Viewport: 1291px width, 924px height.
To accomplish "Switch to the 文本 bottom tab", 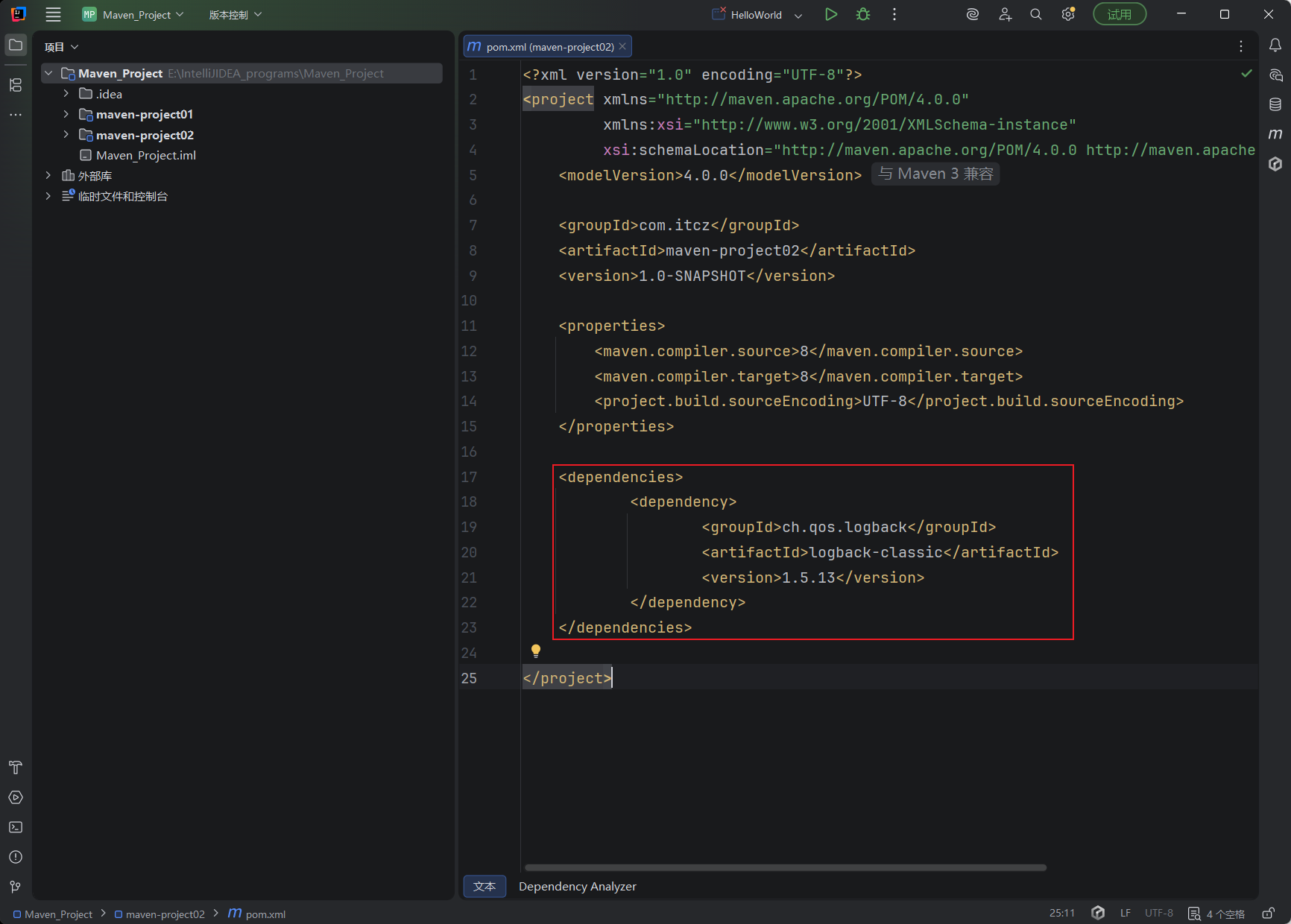I will tap(484, 886).
